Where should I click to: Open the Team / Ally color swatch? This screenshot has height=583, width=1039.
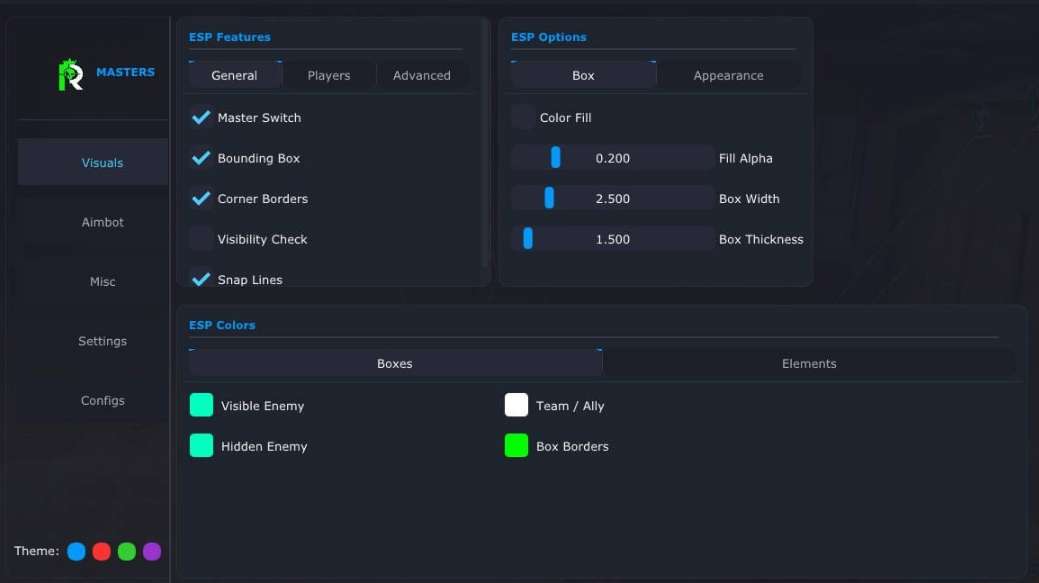[516, 405]
